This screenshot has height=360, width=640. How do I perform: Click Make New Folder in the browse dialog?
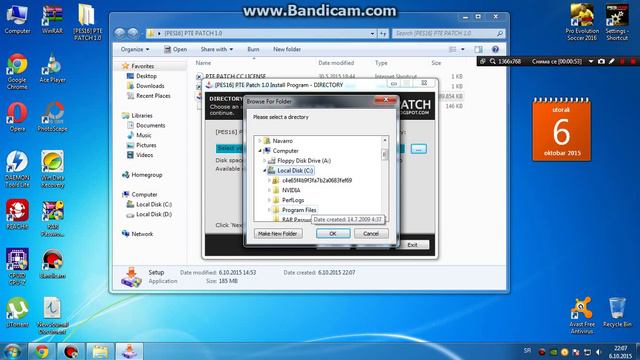tap(278, 233)
